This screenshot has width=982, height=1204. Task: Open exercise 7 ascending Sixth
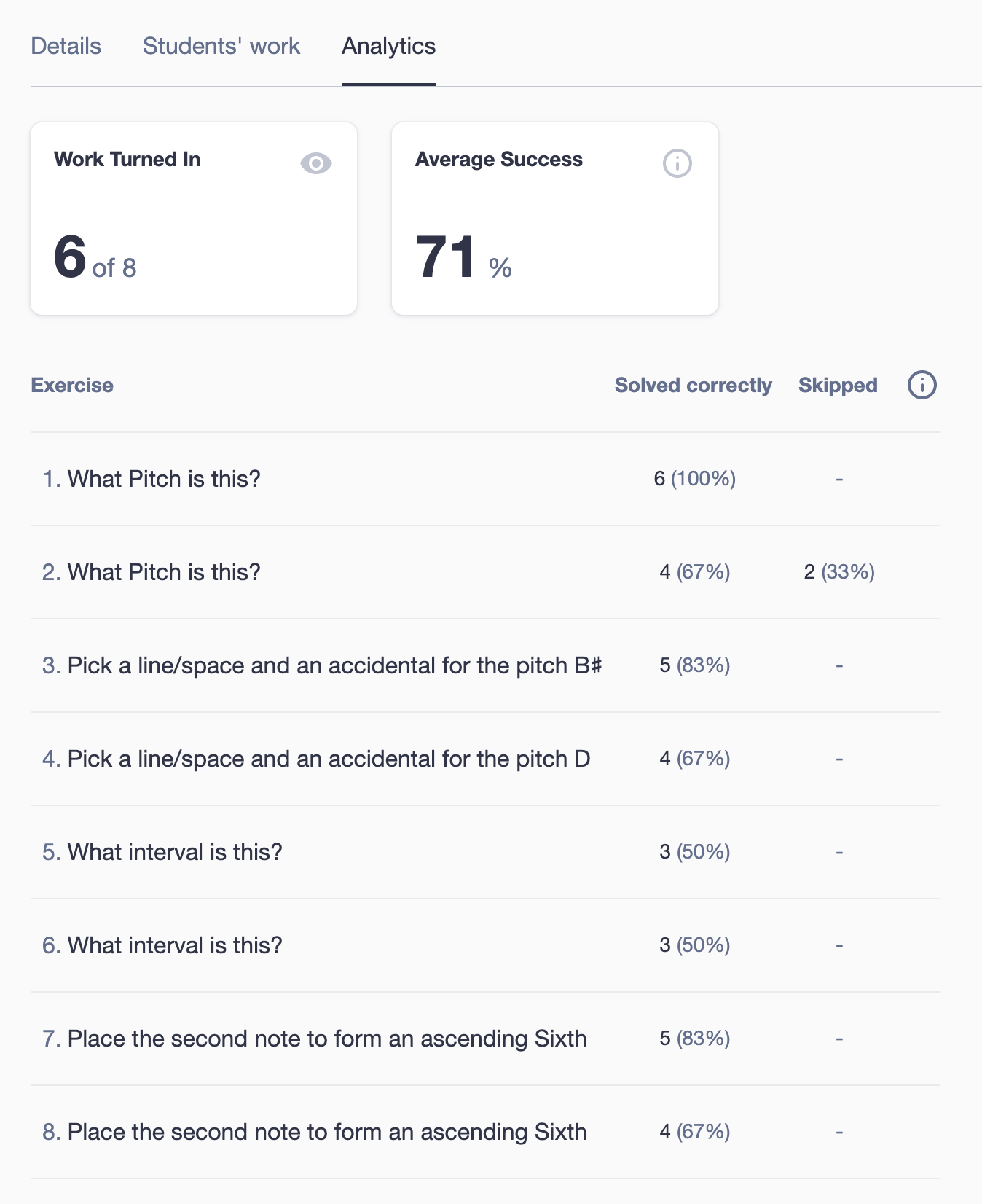(485, 1039)
